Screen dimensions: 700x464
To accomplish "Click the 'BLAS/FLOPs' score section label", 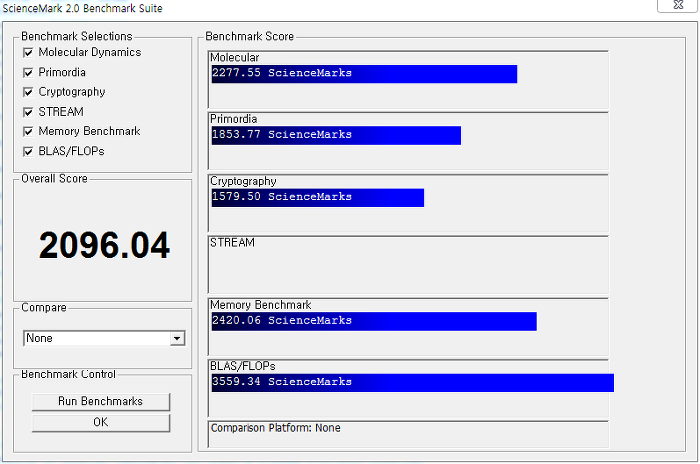I will 243,366.
